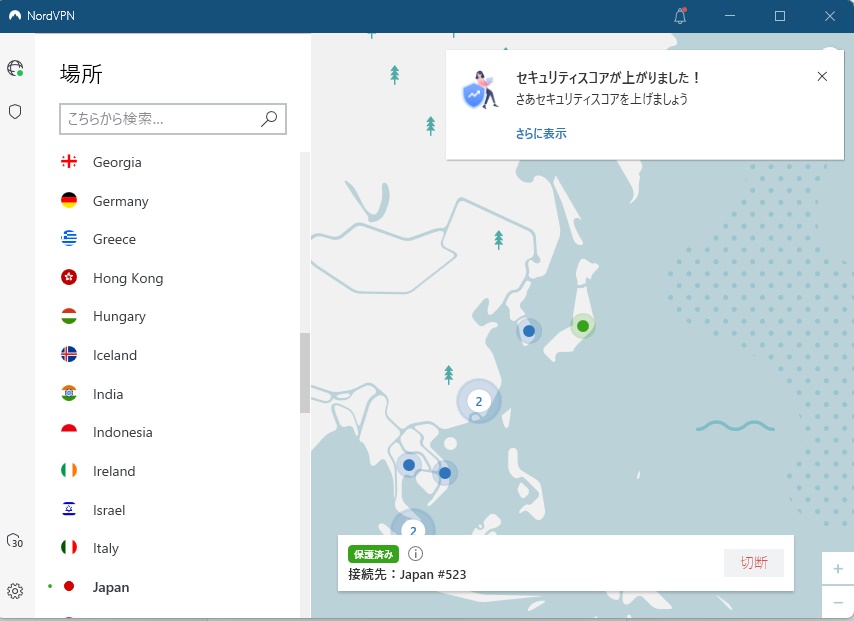This screenshot has width=854, height=621.
Task: Select India in the country list
Action: [x=108, y=394]
